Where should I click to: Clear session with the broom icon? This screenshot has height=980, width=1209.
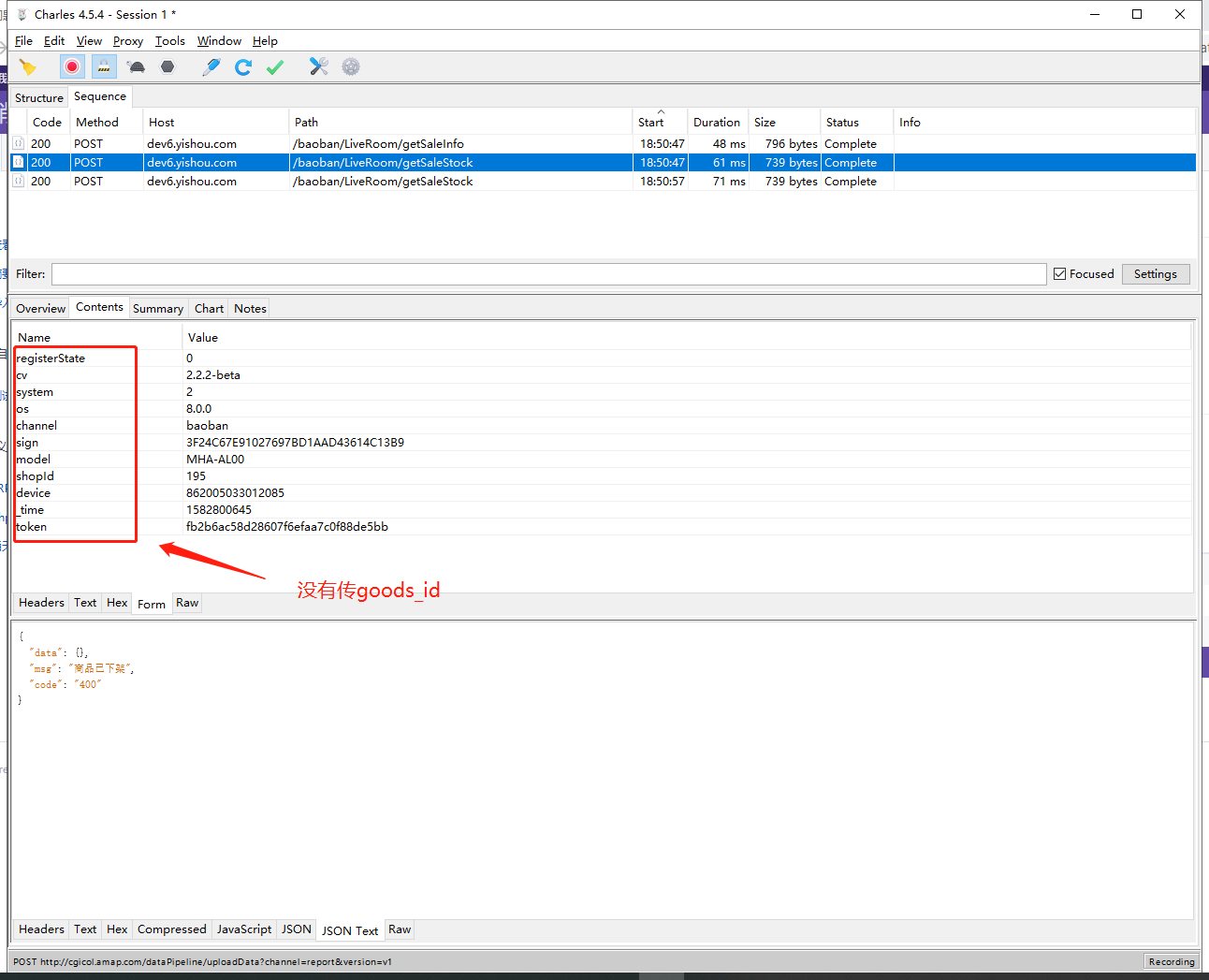click(x=28, y=66)
